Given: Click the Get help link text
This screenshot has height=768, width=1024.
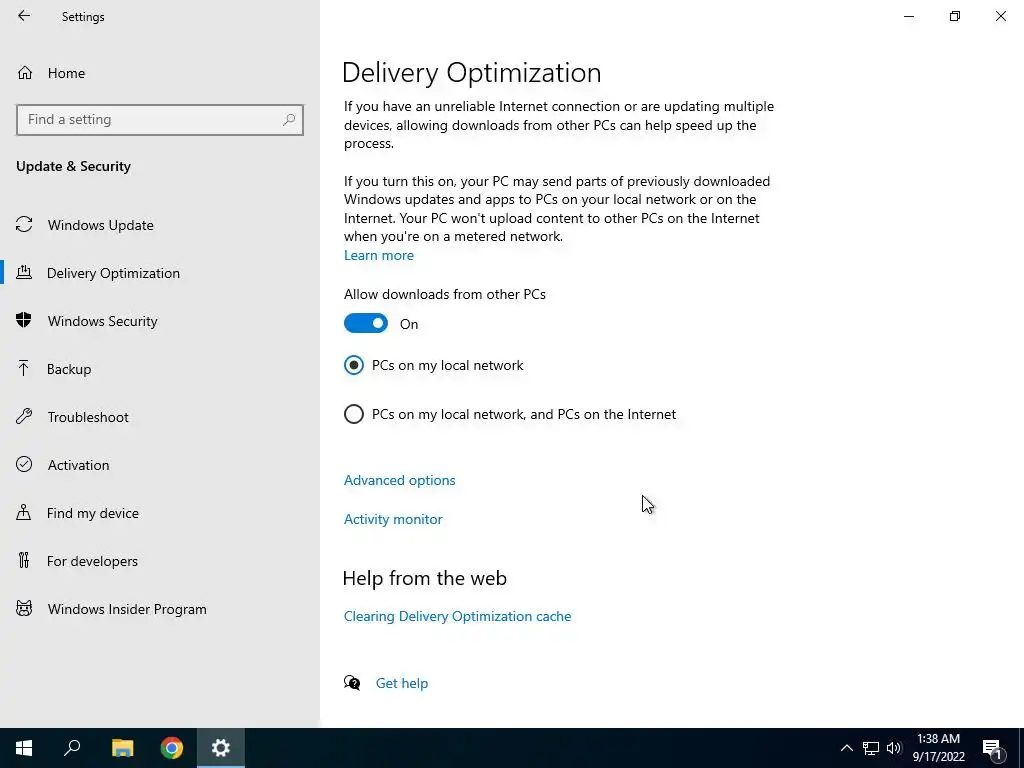Looking at the screenshot, I should click(402, 683).
